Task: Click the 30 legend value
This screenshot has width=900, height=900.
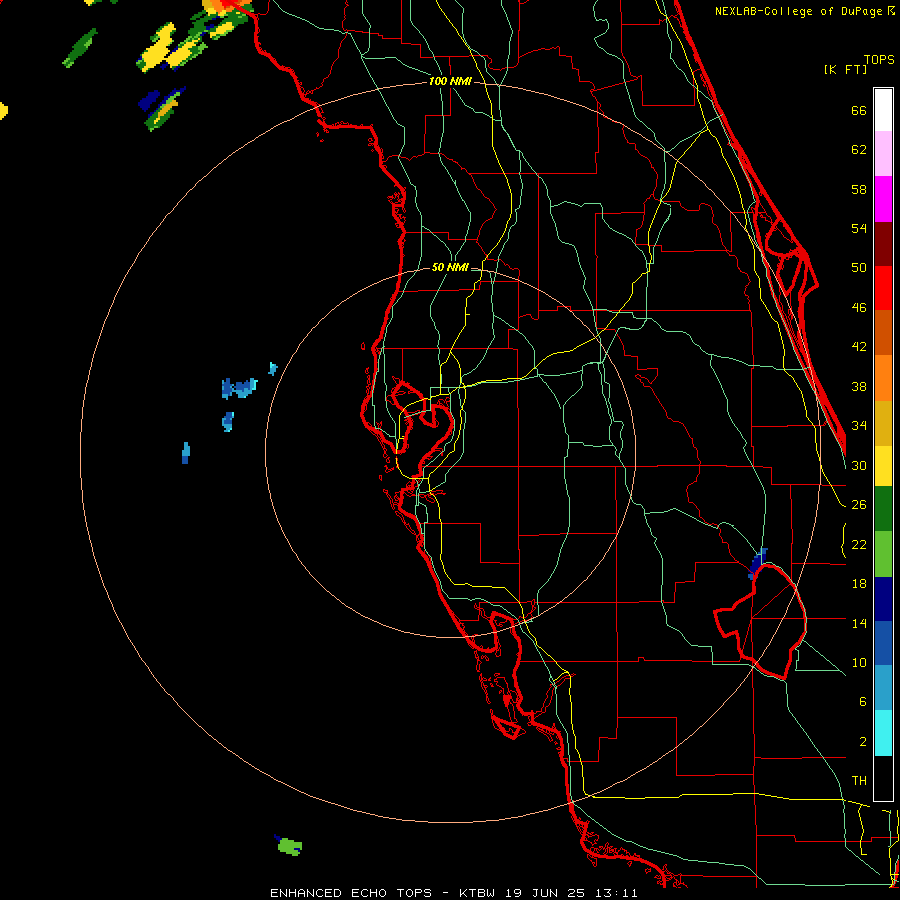Action: pos(859,465)
